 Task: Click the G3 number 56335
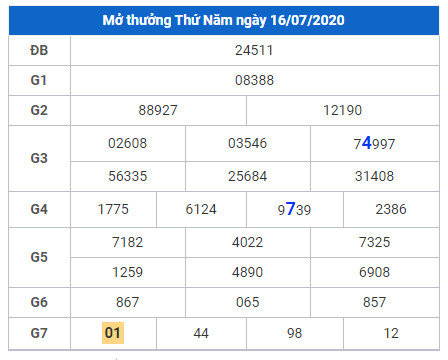pos(127,176)
